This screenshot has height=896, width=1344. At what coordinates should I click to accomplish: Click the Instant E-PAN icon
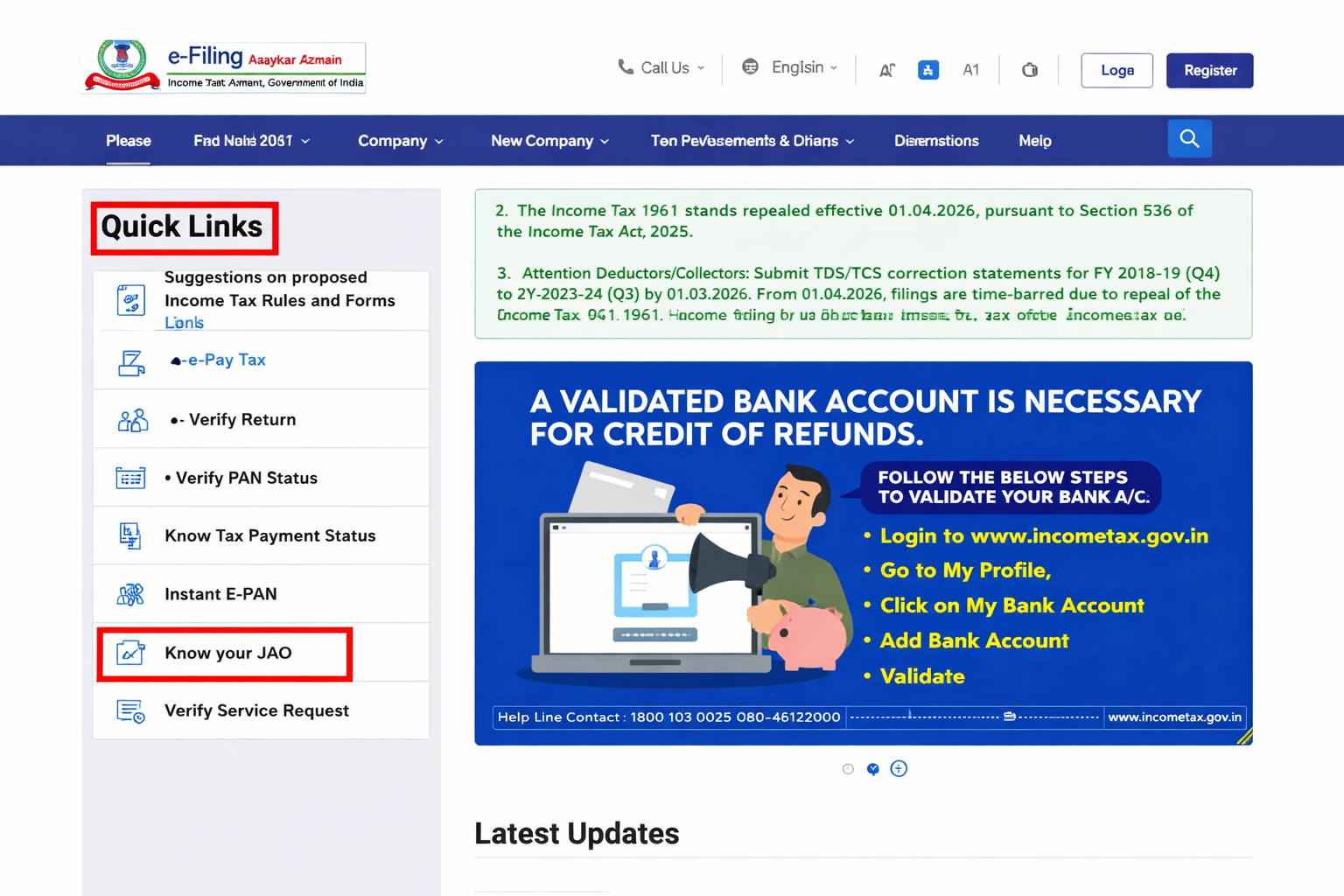pyautogui.click(x=130, y=594)
